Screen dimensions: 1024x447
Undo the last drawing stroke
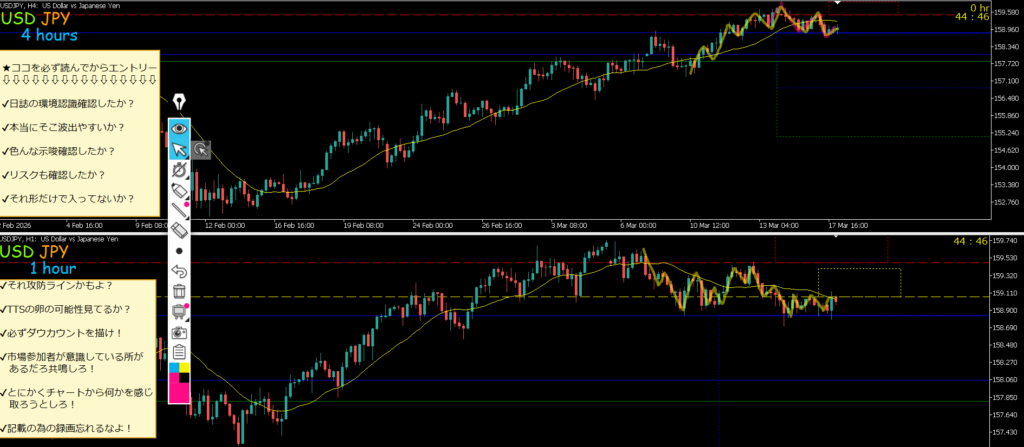180,271
